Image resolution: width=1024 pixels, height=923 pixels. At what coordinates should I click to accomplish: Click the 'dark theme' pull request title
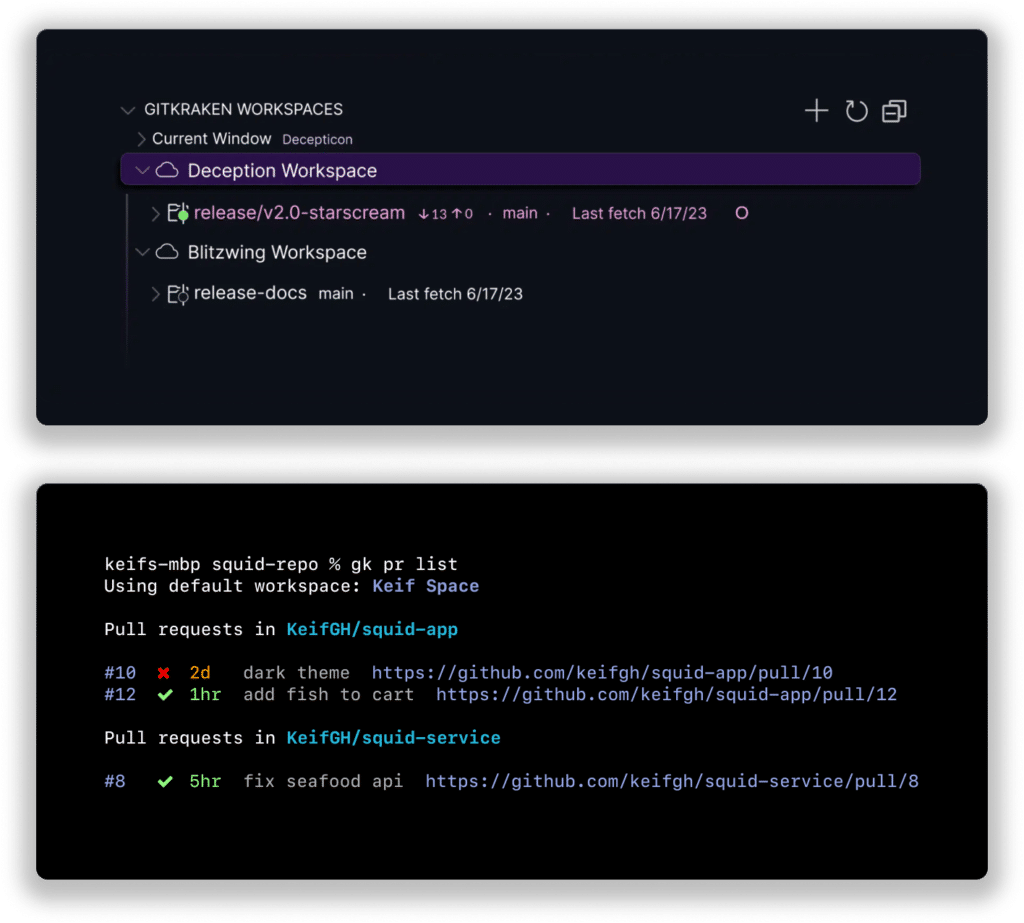296,673
